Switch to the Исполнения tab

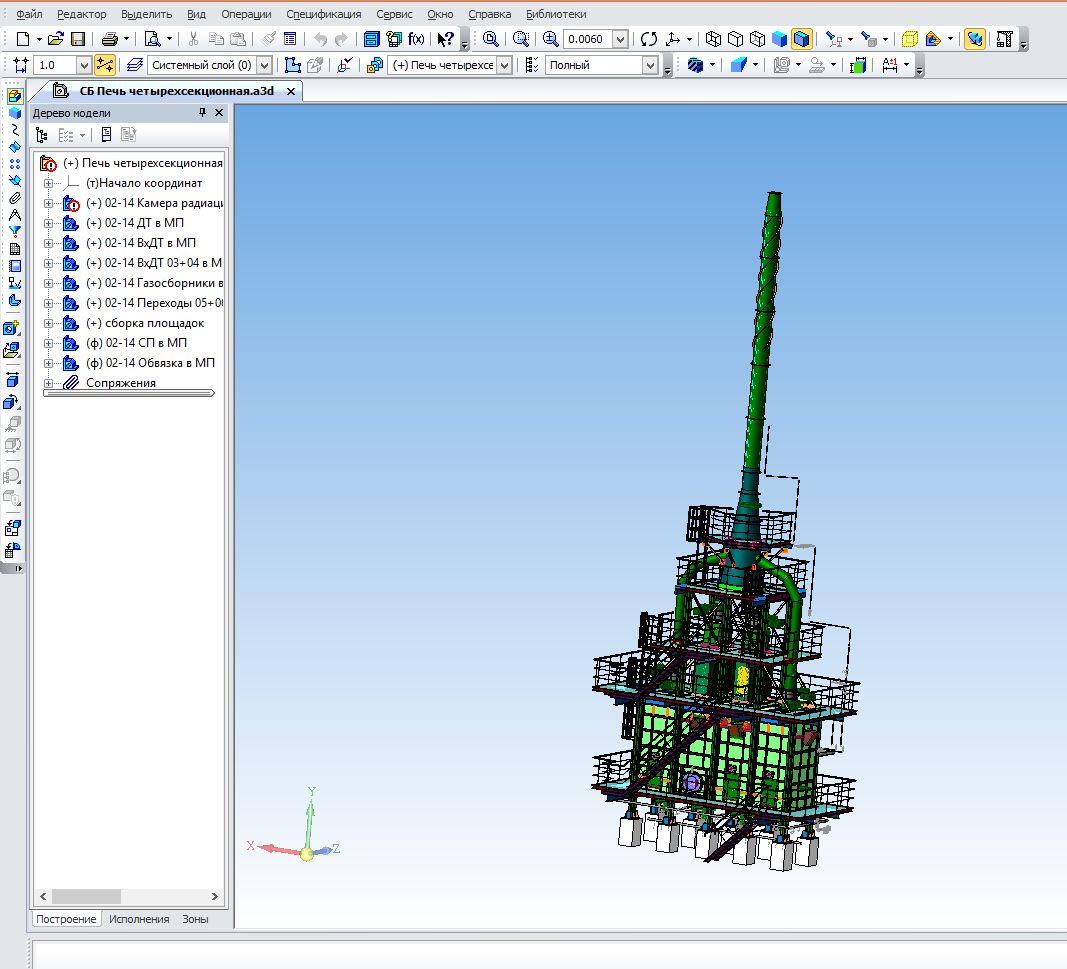tap(139, 919)
